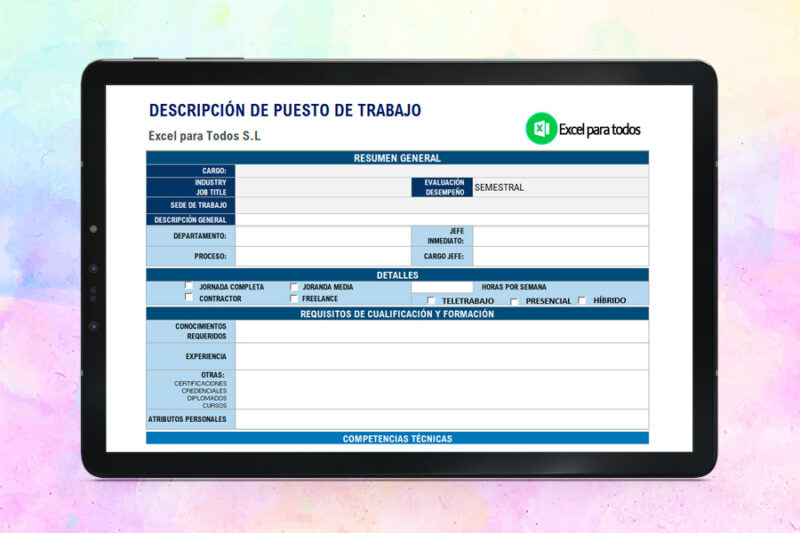The height and width of the screenshot is (533, 800).
Task: Select the DEPARTAMENTO: label cell
Action: tap(191, 236)
